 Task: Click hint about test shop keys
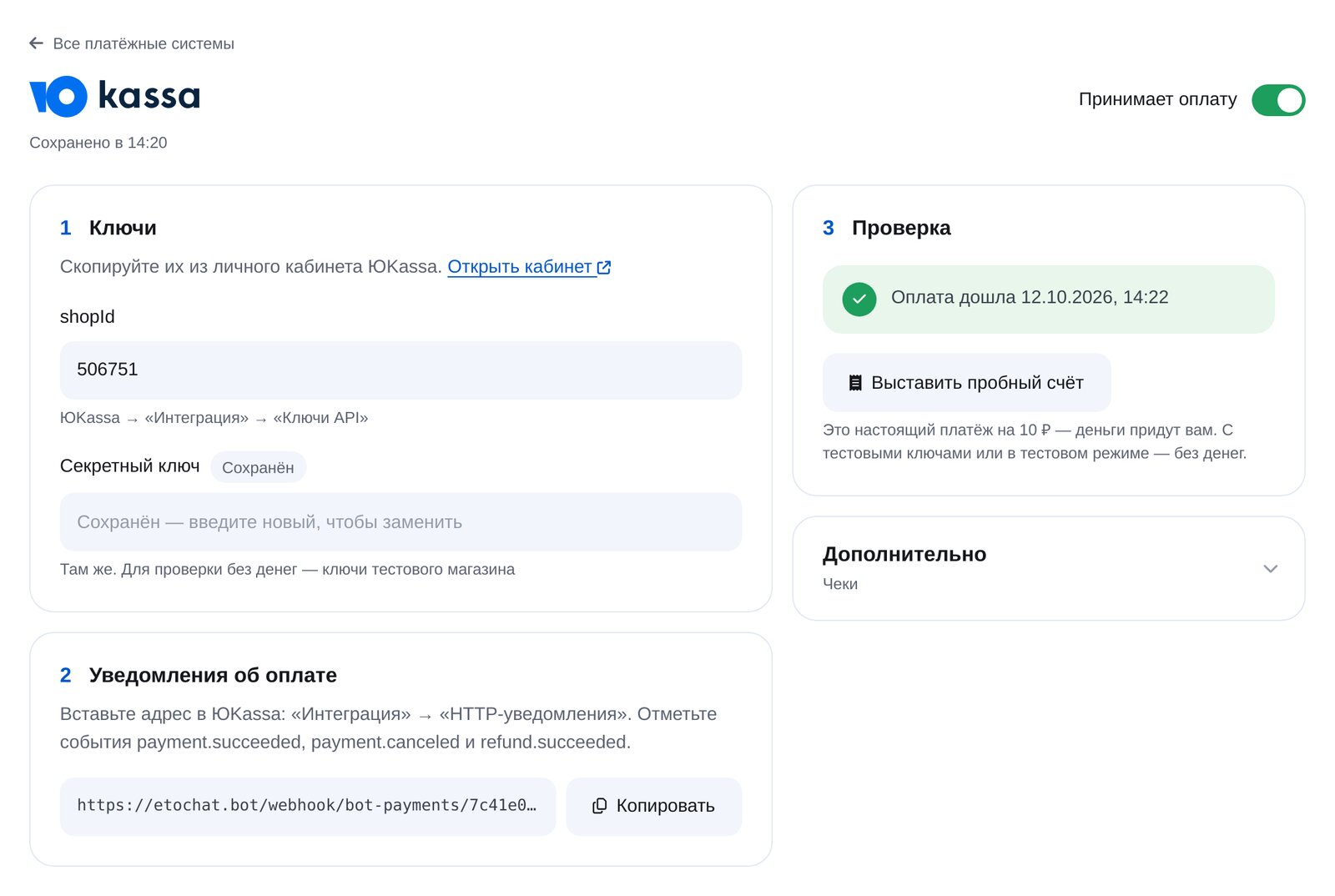pos(287,570)
